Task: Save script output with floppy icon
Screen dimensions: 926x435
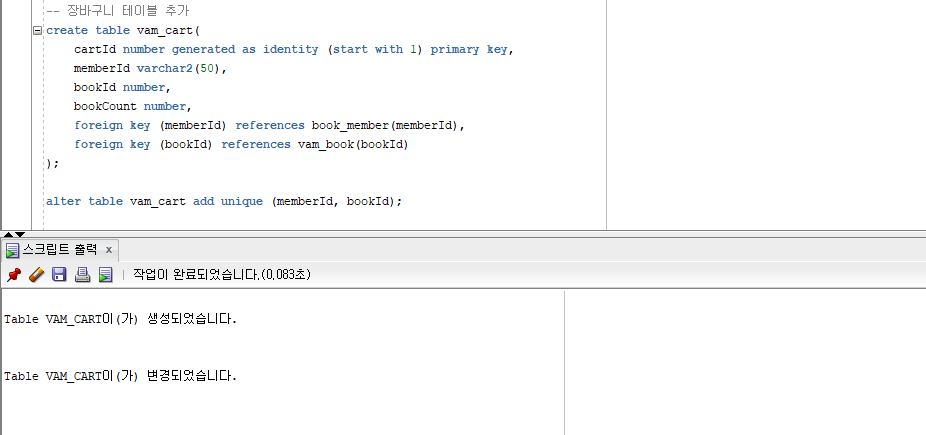Action: pyautogui.click(x=59, y=274)
